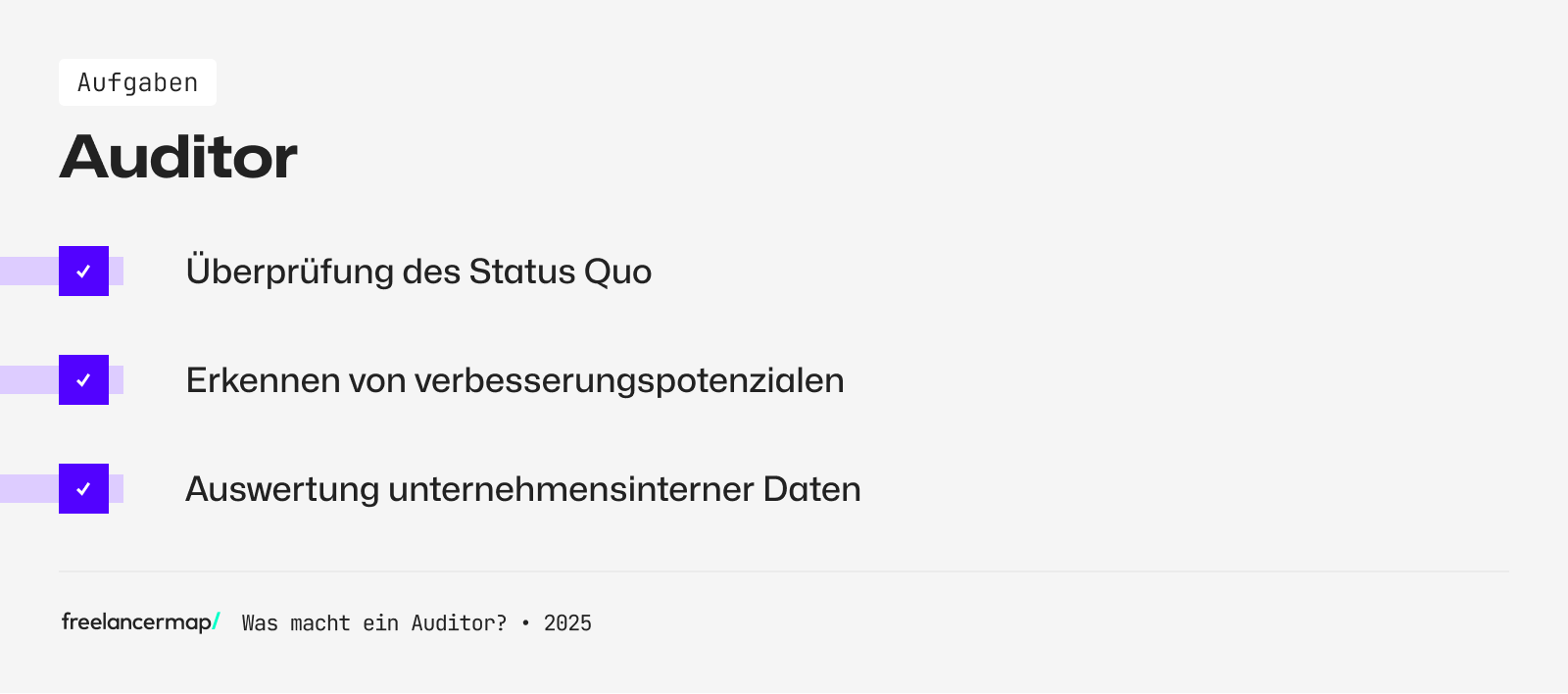Click the Aufgaben tag label

point(137,83)
